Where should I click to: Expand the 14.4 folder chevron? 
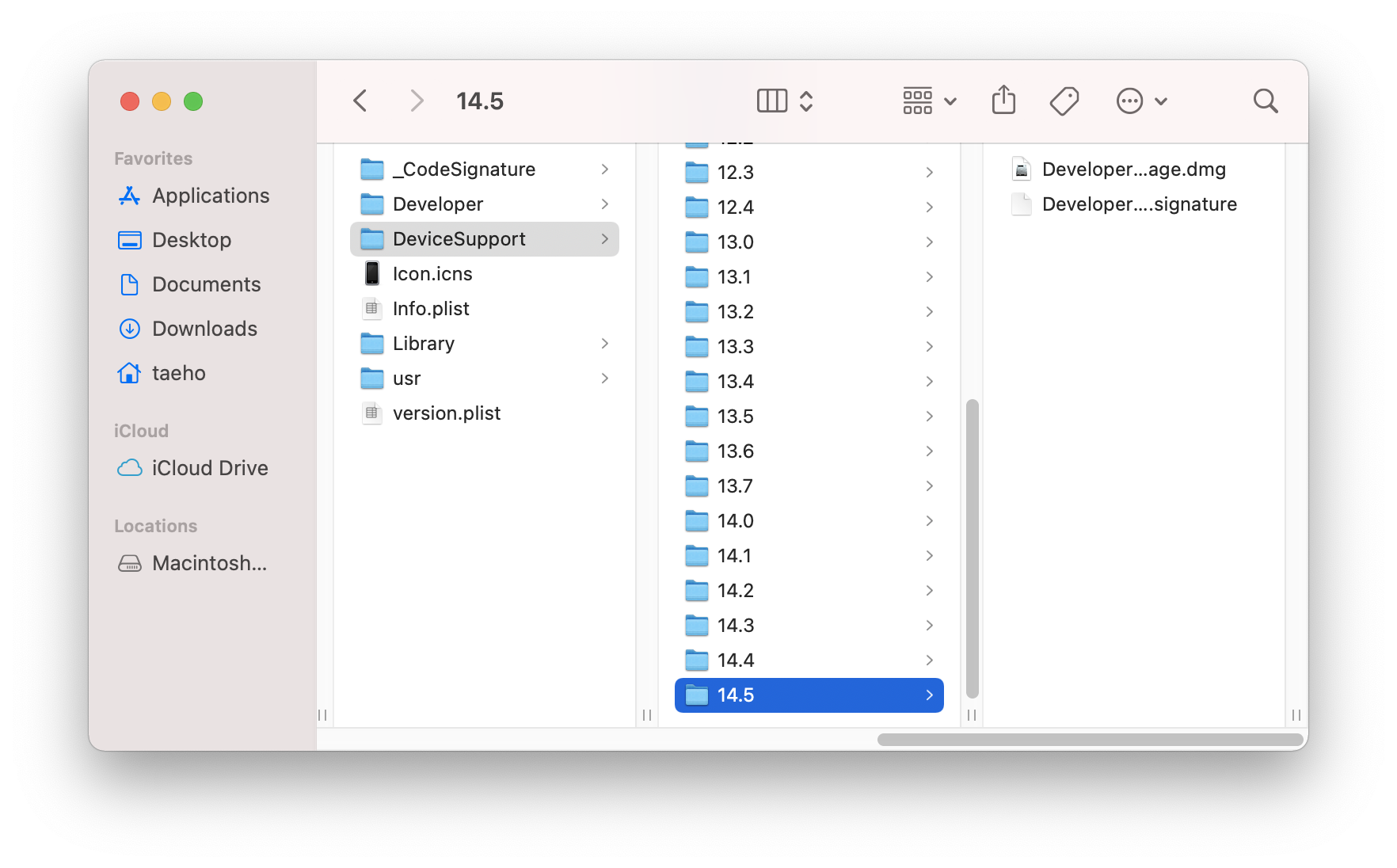coord(930,661)
